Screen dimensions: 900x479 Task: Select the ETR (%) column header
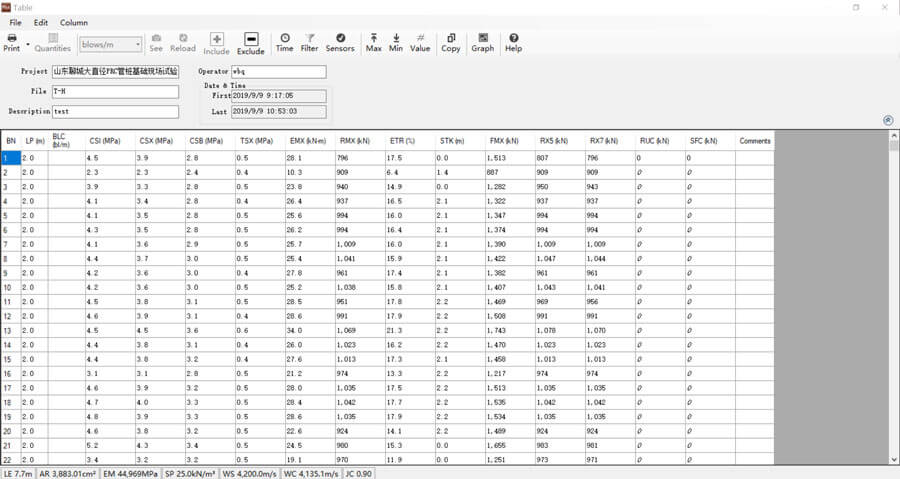410,141
